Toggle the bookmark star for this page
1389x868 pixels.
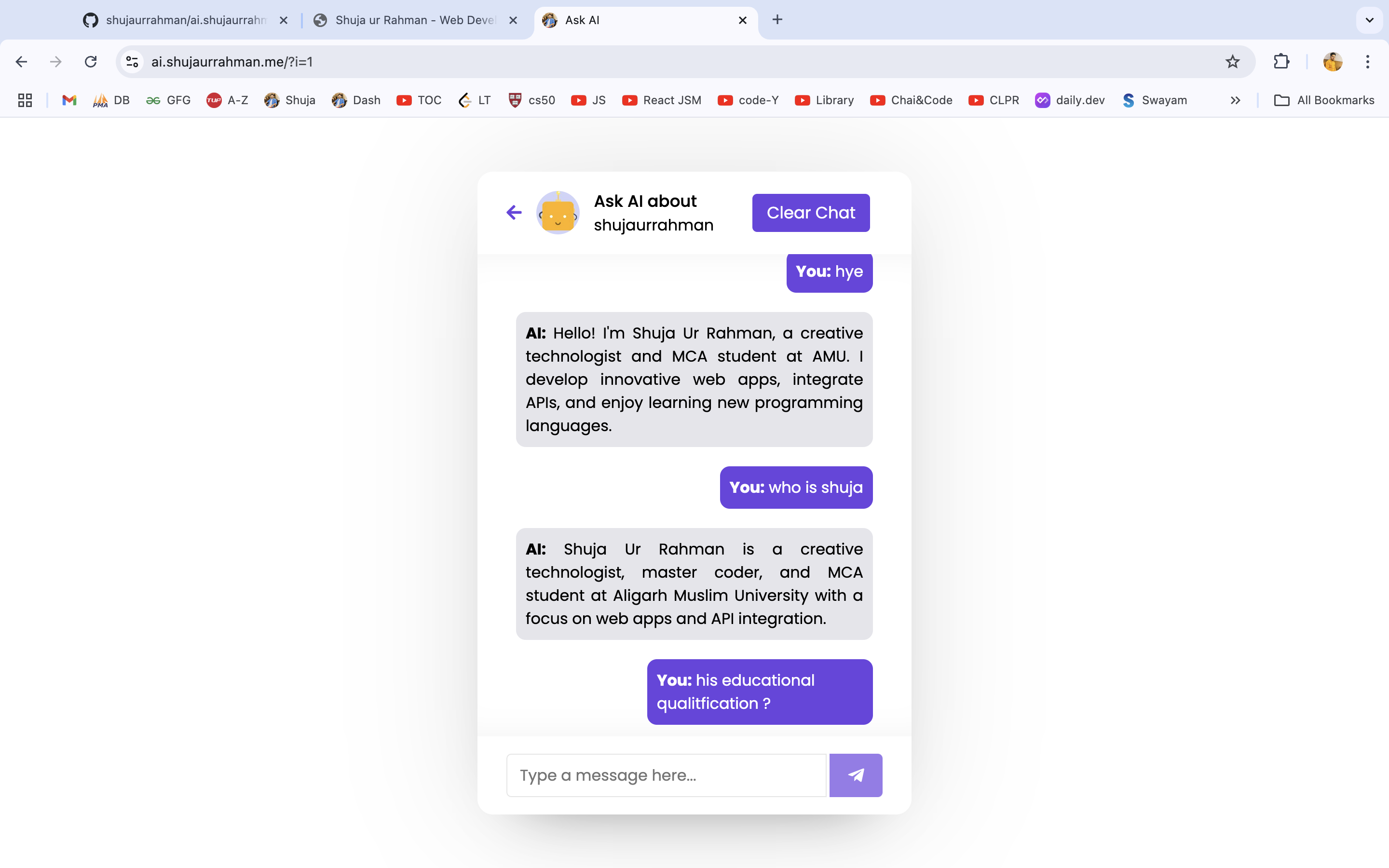click(1232, 61)
